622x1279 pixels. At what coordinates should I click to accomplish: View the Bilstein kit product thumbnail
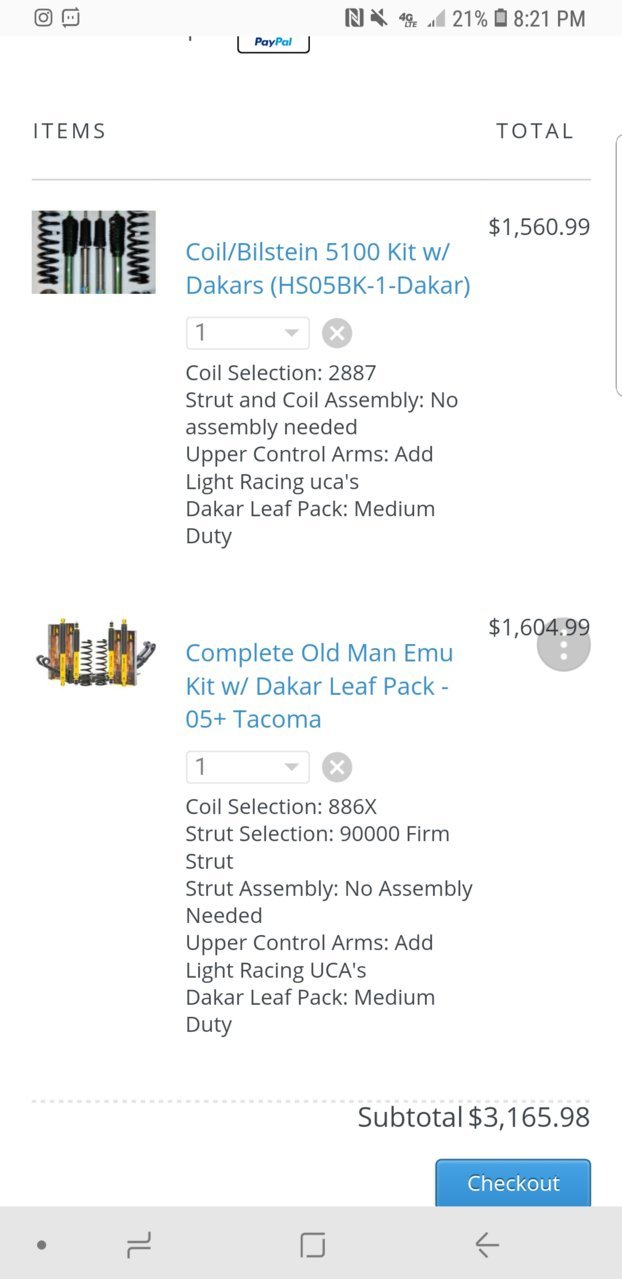pyautogui.click(x=94, y=251)
